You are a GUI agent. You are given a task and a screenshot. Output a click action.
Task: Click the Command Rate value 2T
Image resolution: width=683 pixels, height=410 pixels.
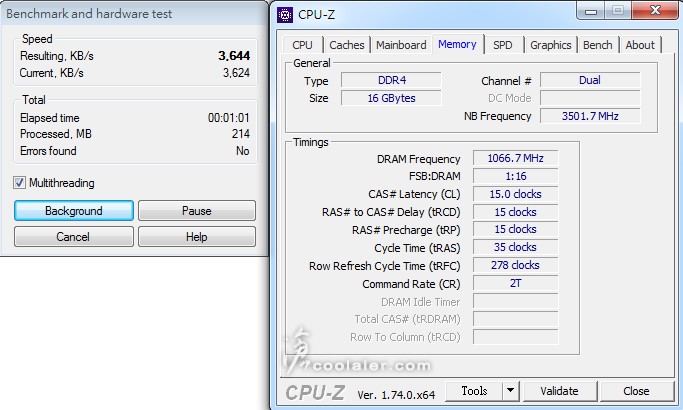(x=515, y=283)
